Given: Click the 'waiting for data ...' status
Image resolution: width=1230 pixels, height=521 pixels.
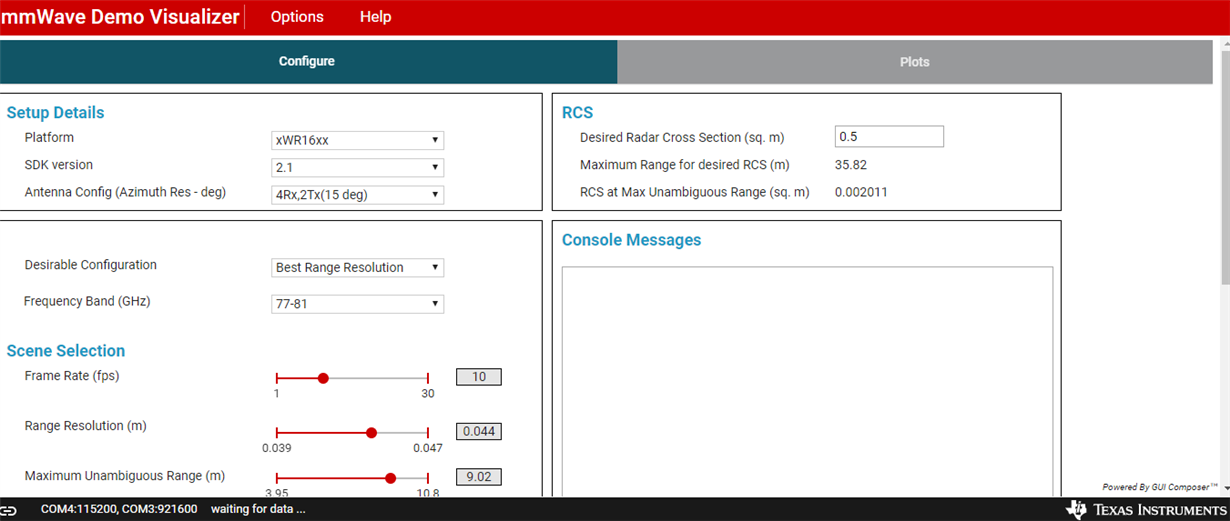Looking at the screenshot, I should (x=258, y=509).
